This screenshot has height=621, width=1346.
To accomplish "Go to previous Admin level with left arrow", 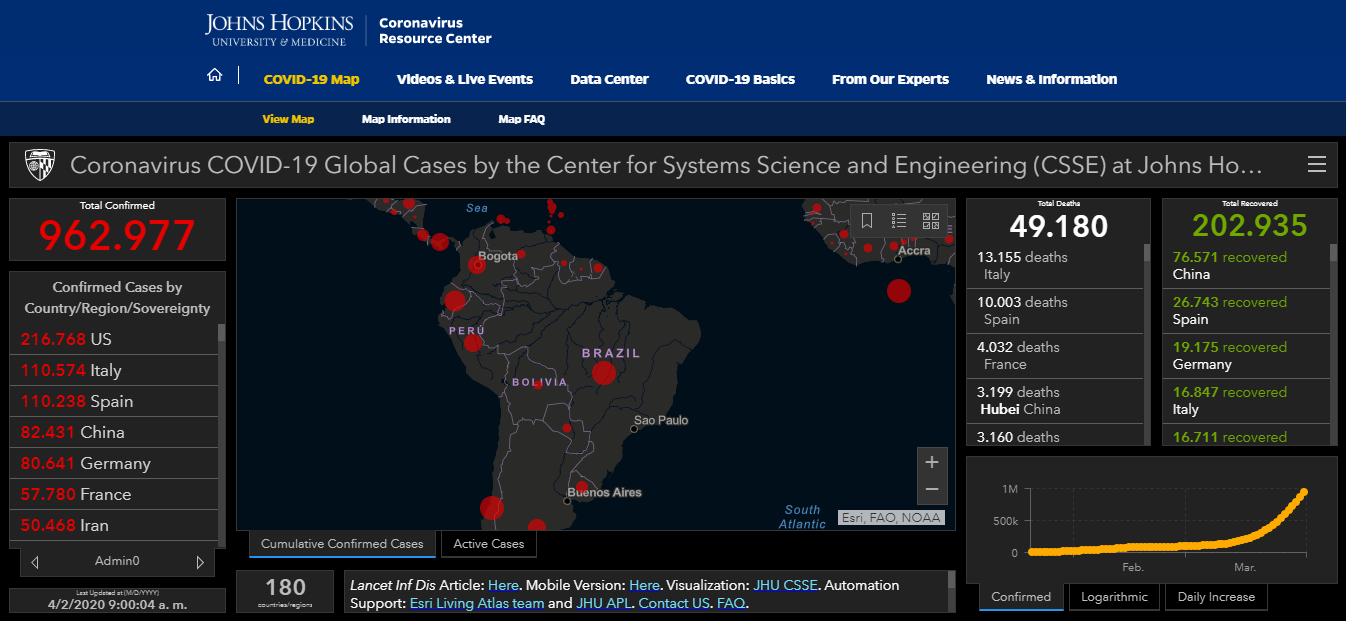I will (36, 562).
